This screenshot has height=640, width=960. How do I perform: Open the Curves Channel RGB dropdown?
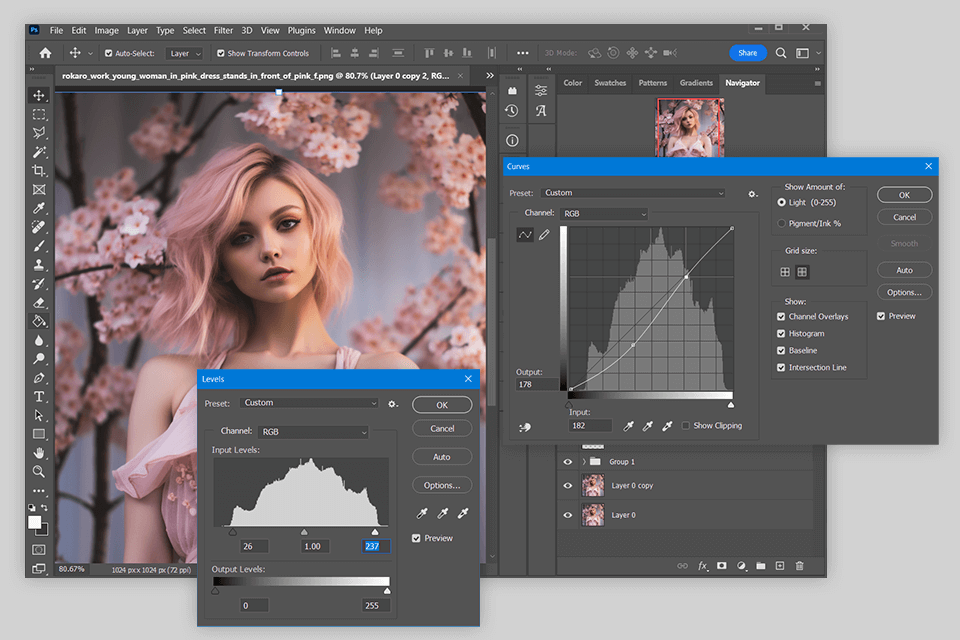604,214
